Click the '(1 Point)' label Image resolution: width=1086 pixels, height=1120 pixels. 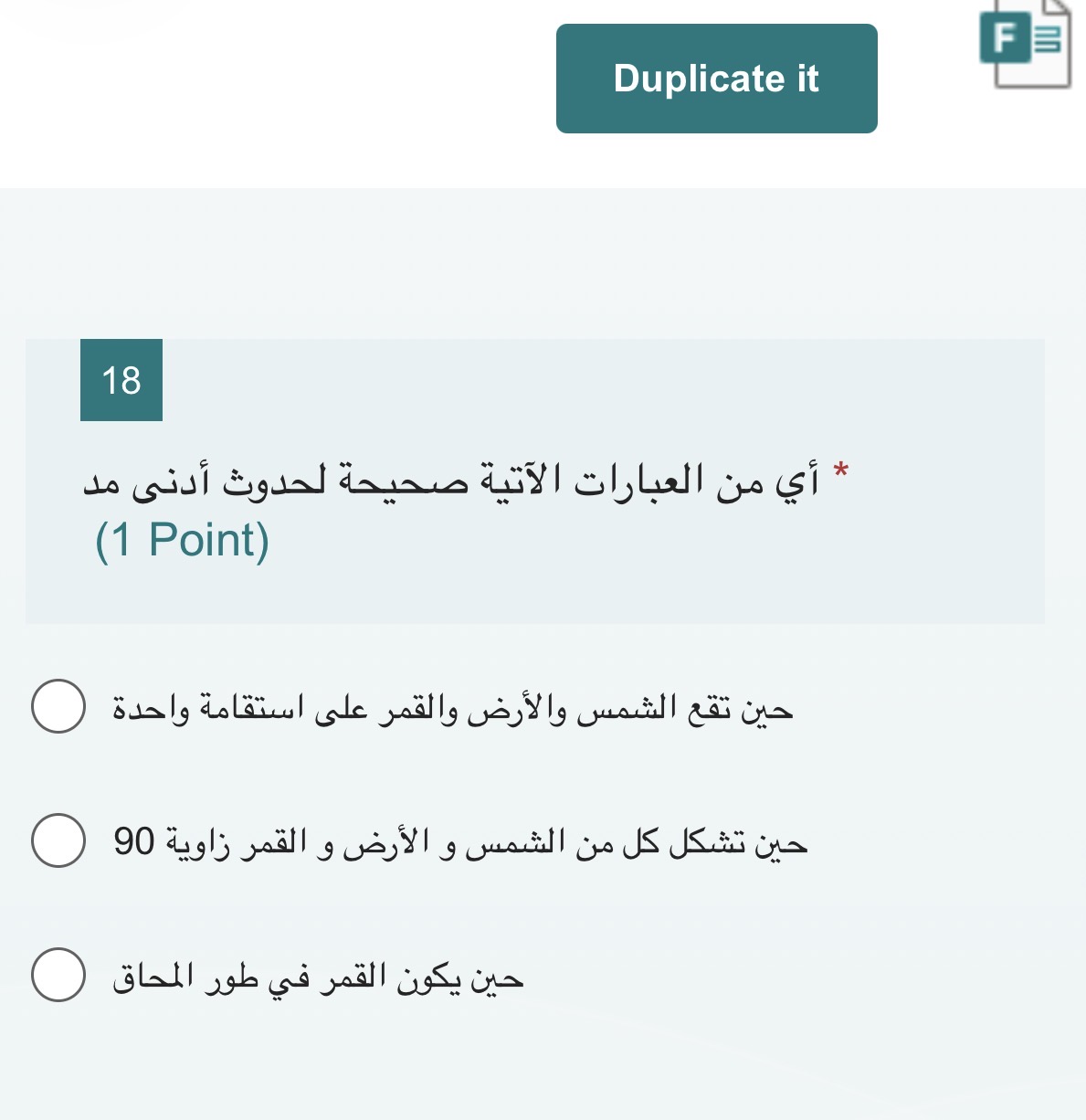(x=183, y=540)
